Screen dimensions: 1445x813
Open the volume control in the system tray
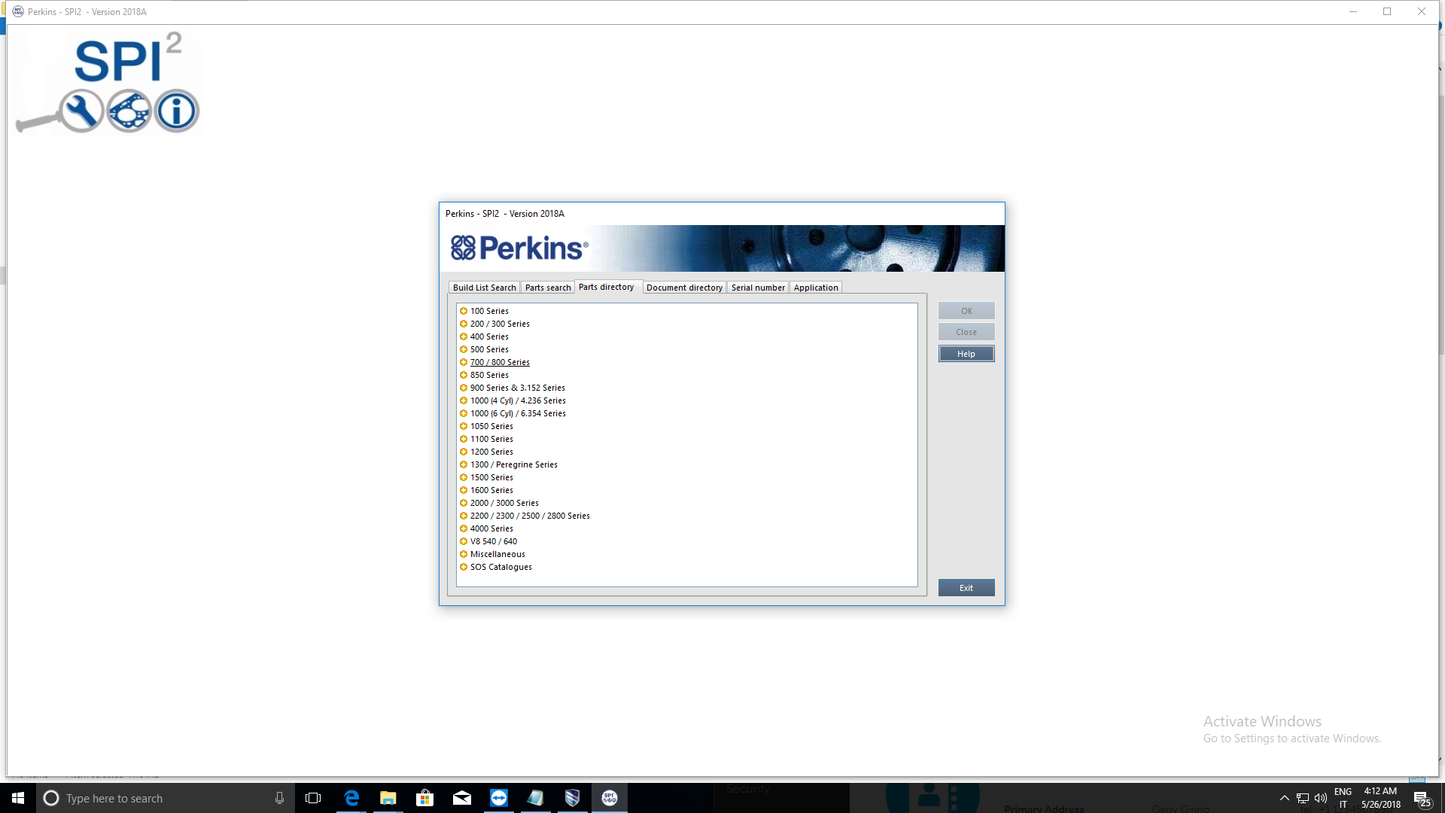1318,797
